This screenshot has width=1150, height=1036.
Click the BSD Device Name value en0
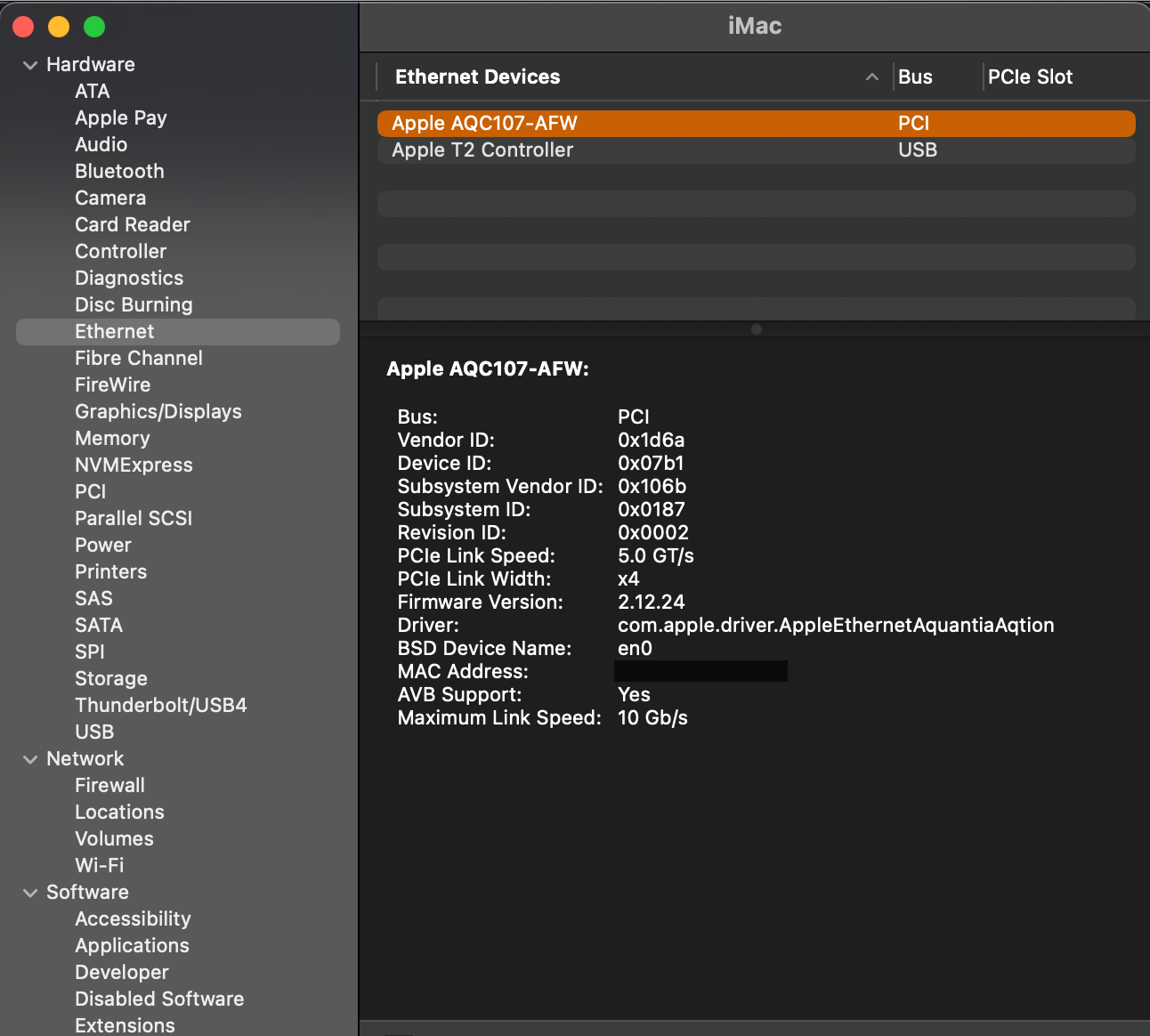click(636, 649)
